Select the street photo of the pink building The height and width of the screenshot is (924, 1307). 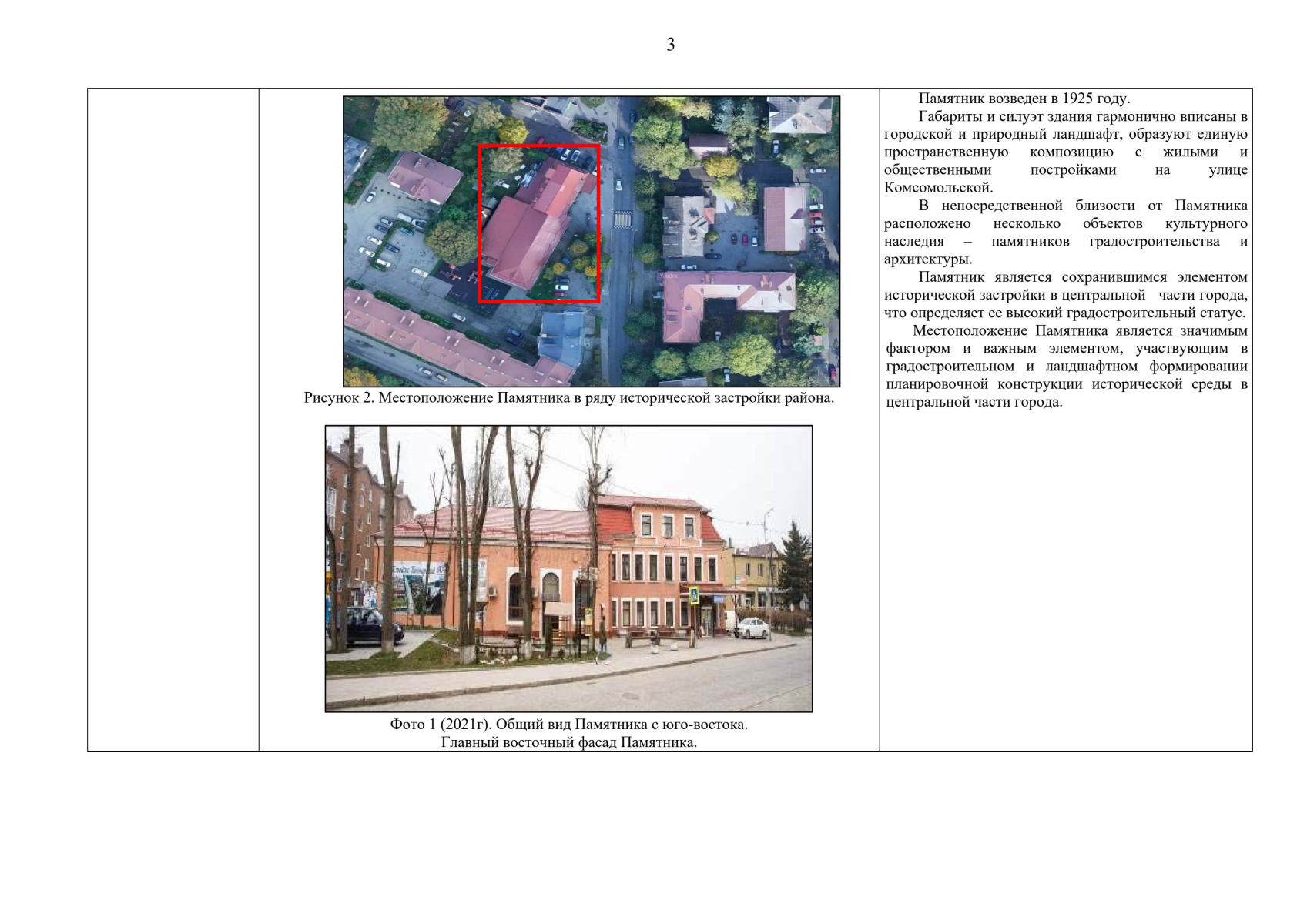click(568, 568)
